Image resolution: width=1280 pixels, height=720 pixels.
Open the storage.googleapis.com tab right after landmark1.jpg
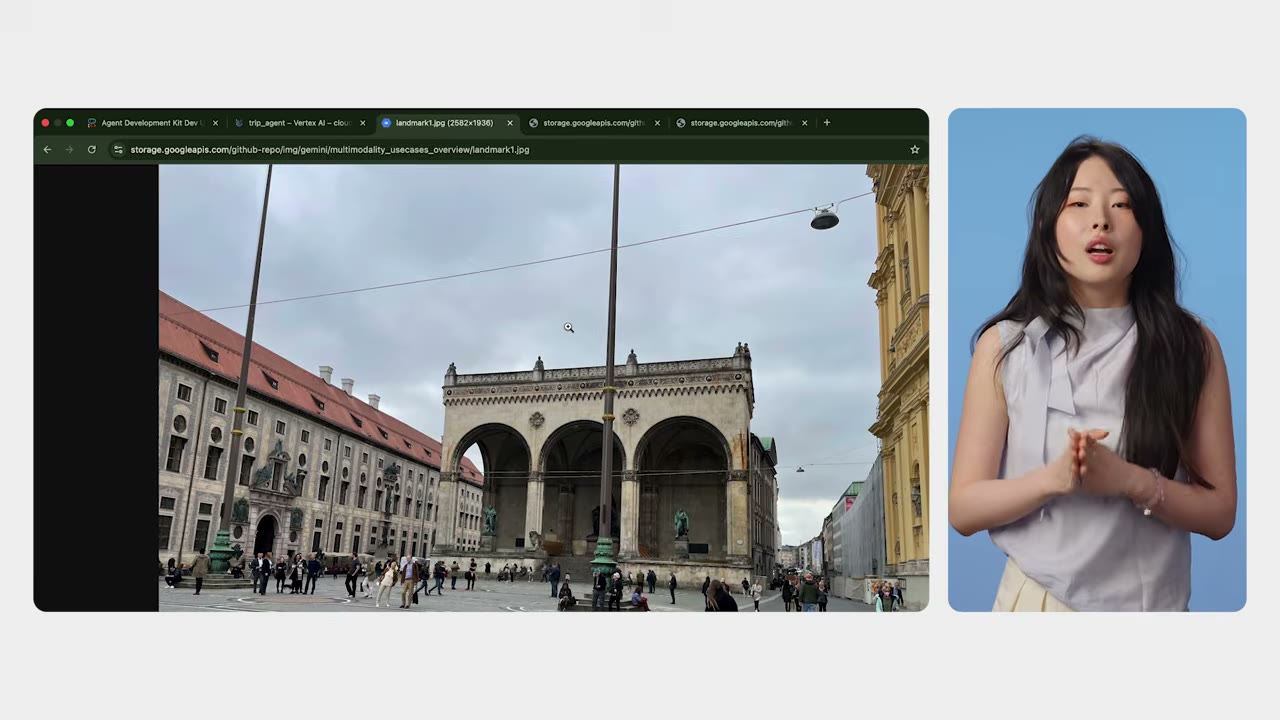(x=593, y=123)
